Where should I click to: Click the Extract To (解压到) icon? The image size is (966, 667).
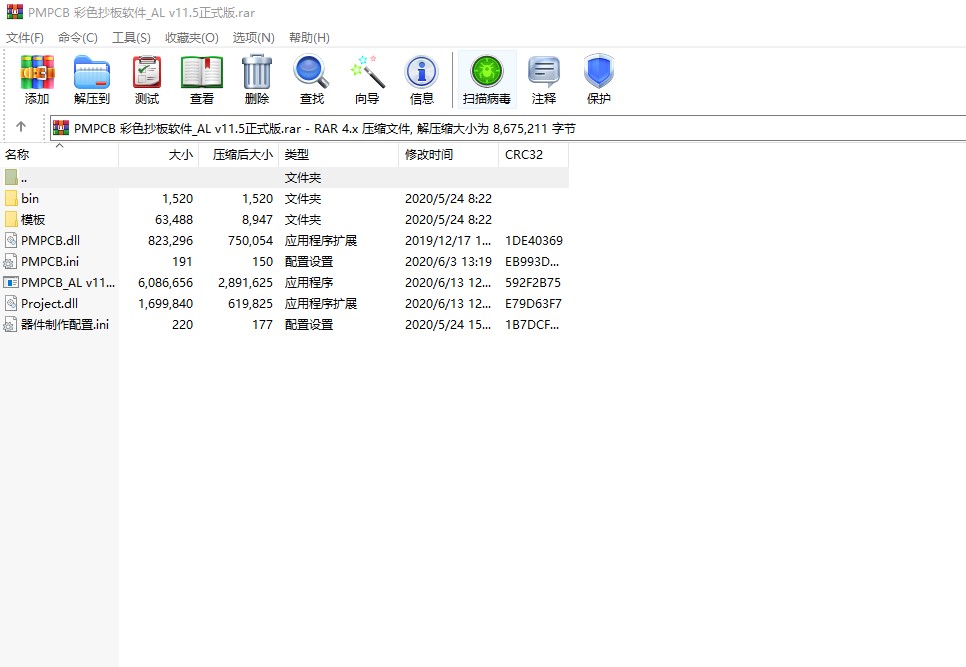tap(92, 73)
